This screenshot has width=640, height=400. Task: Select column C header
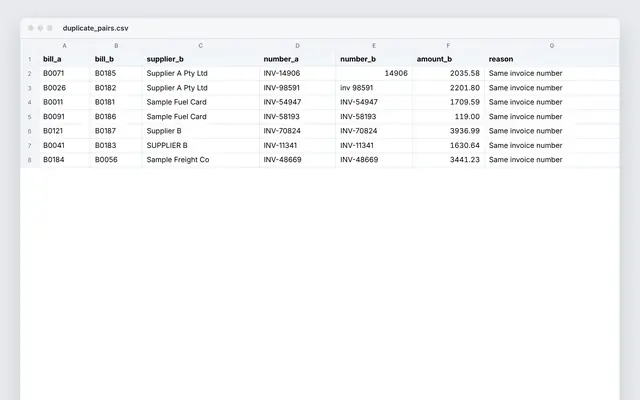(200, 46)
